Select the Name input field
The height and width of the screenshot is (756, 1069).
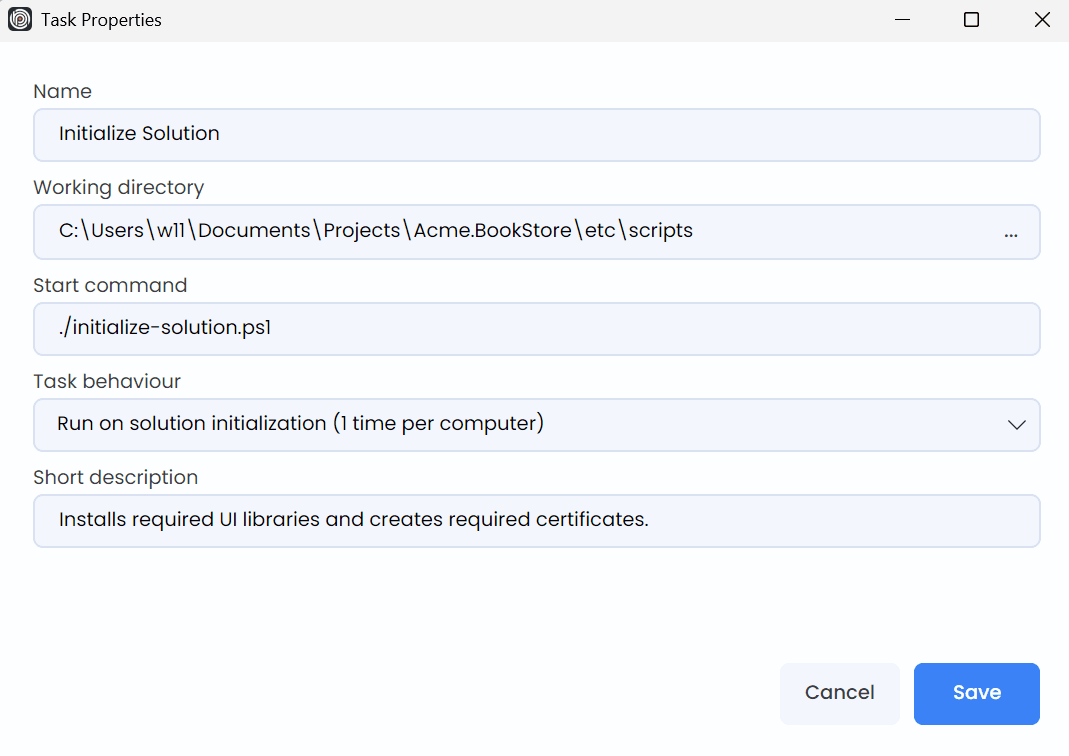[536, 134]
